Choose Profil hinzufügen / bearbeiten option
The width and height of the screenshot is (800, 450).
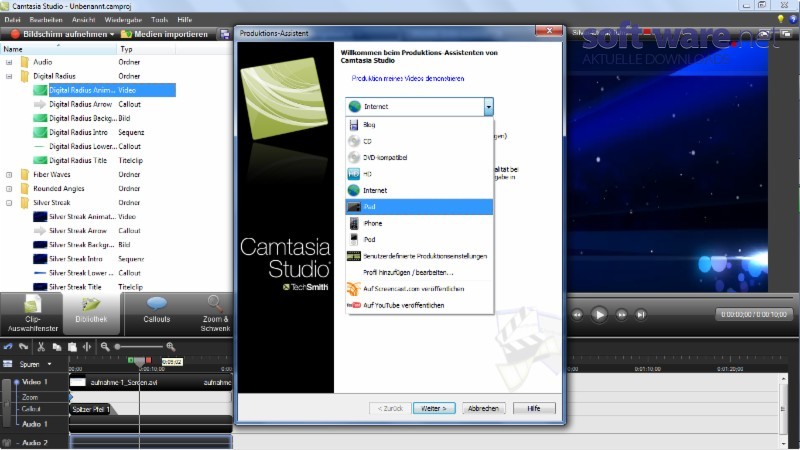(419, 272)
